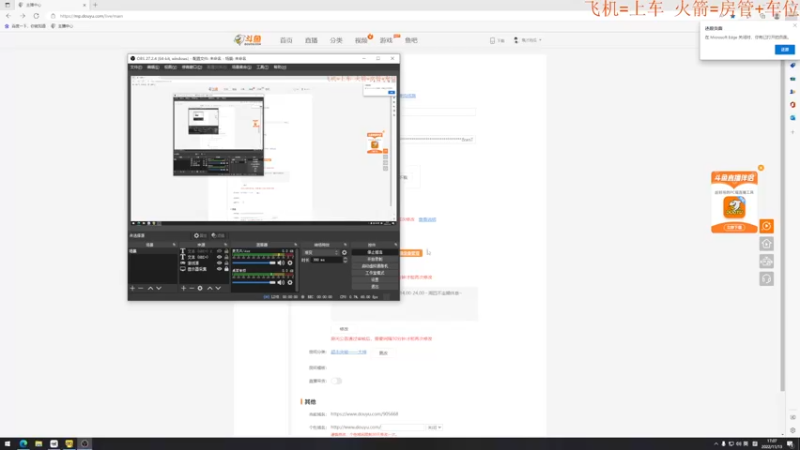The image size is (800, 450).
Task: Click the scene transitions dock pop-out icon
Action: click(345, 245)
